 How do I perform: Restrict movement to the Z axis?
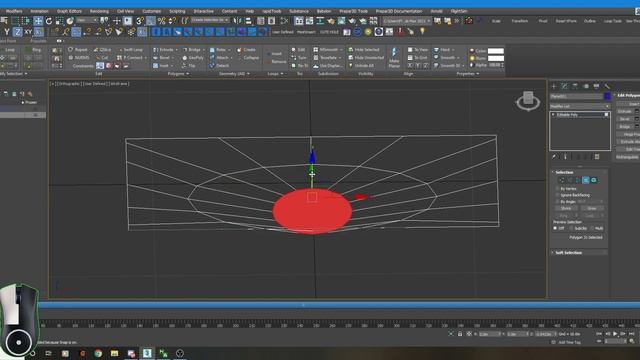point(18,32)
